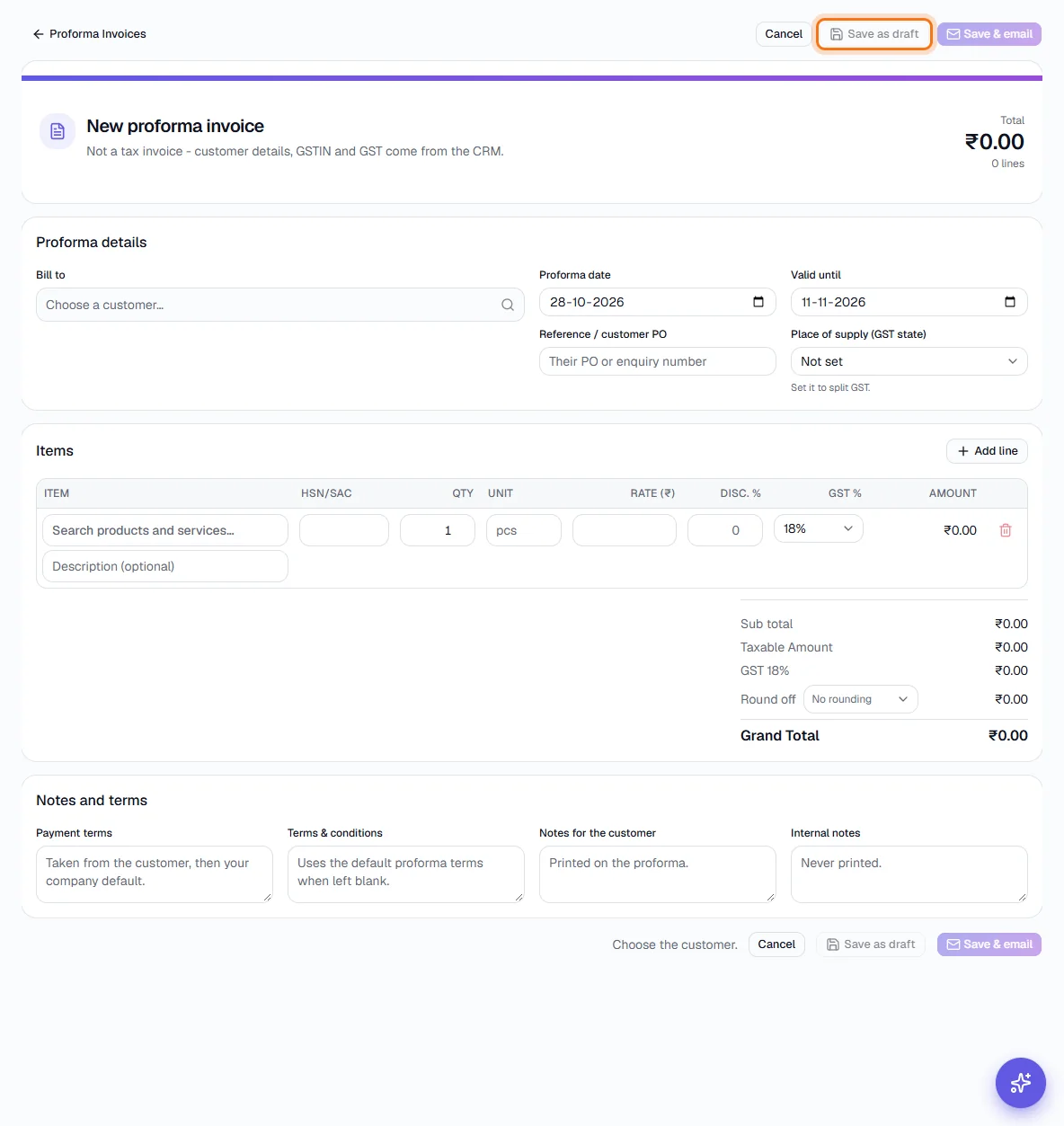Open the Valid until calendar picker icon

[1010, 302]
